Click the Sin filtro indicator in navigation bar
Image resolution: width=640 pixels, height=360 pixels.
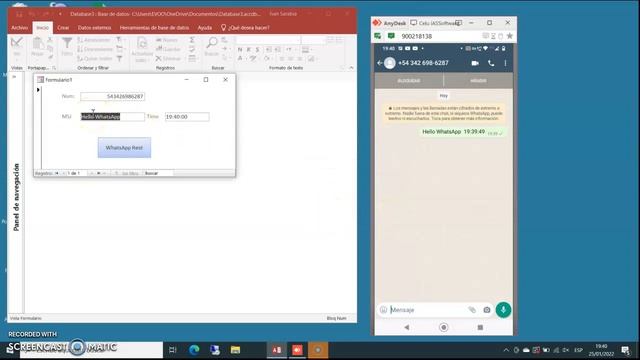tap(127, 173)
